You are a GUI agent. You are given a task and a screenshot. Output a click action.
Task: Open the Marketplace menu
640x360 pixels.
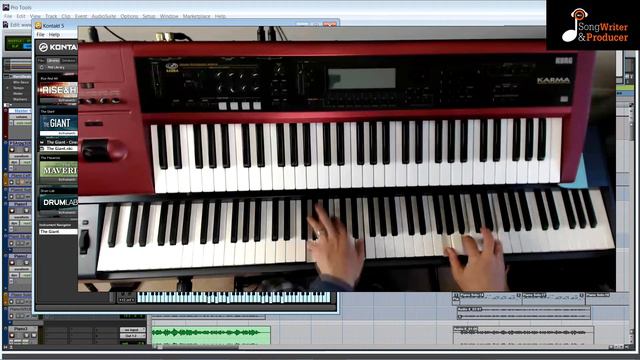click(x=196, y=16)
